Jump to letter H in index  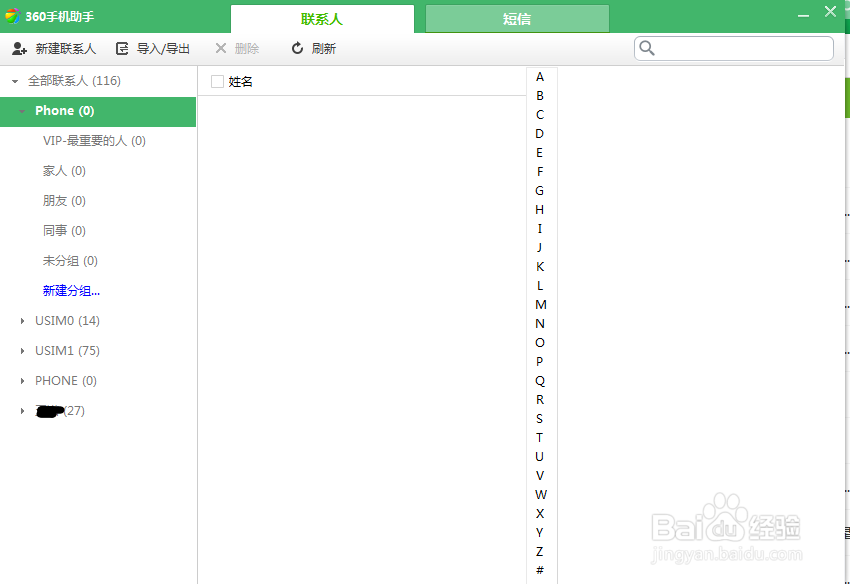(x=540, y=210)
